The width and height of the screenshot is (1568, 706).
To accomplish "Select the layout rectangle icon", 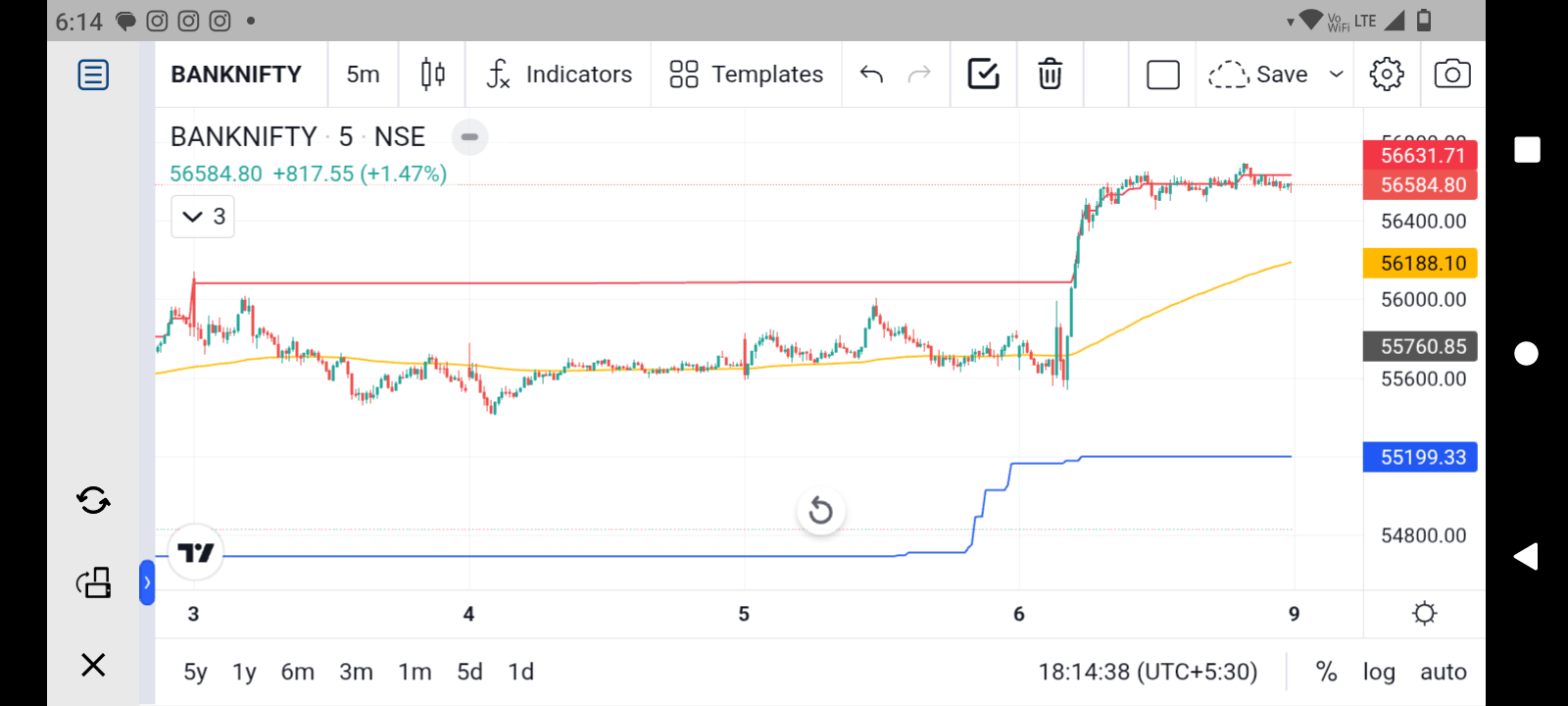I will (1163, 75).
